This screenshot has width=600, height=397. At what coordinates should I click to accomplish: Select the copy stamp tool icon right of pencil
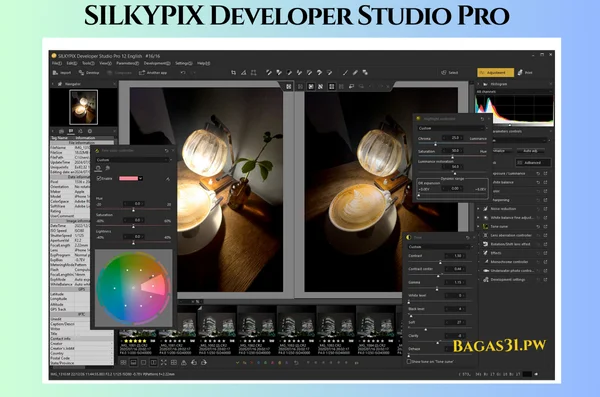point(365,73)
